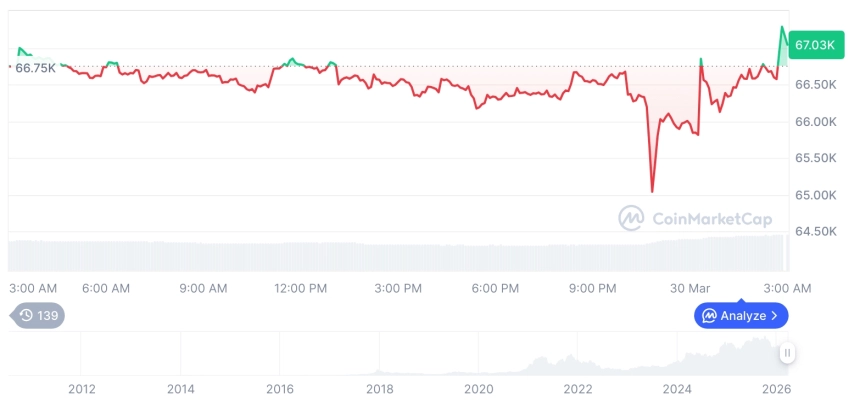The width and height of the screenshot is (860, 401).
Task: Click the lowest dip of the price line
Action: click(x=652, y=191)
